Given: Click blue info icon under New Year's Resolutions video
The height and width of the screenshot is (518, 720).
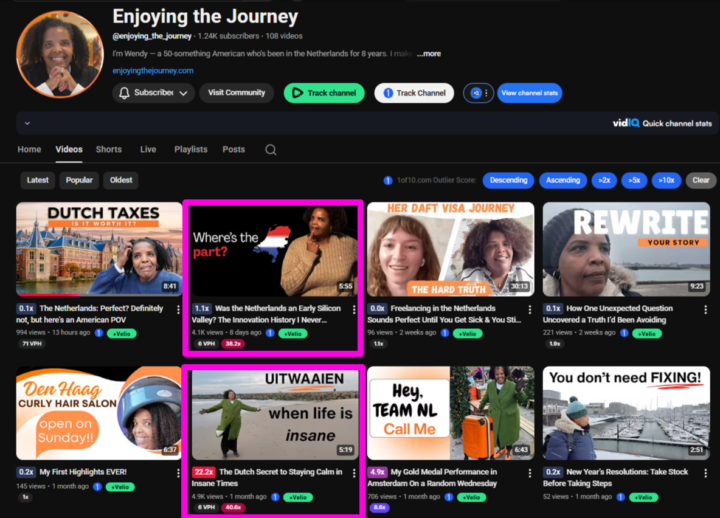Looking at the screenshot, I should (x=620, y=497).
